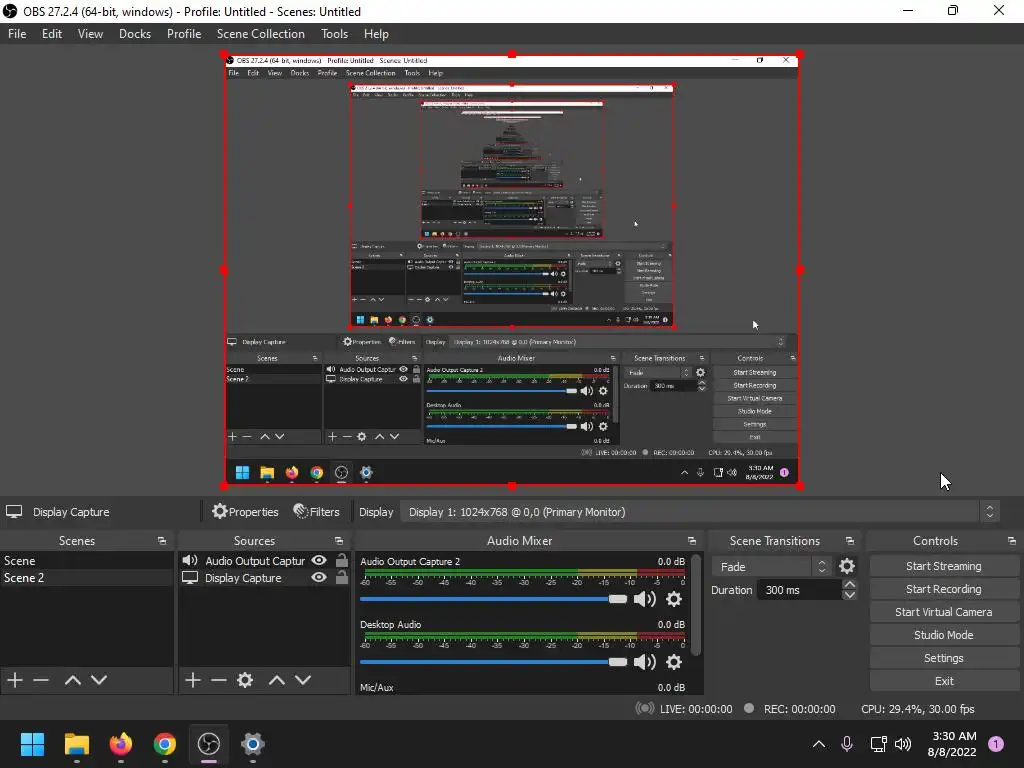Screen dimensions: 1024x768
Task: Pop out the Scene Transitions dock
Action: pos(850,541)
